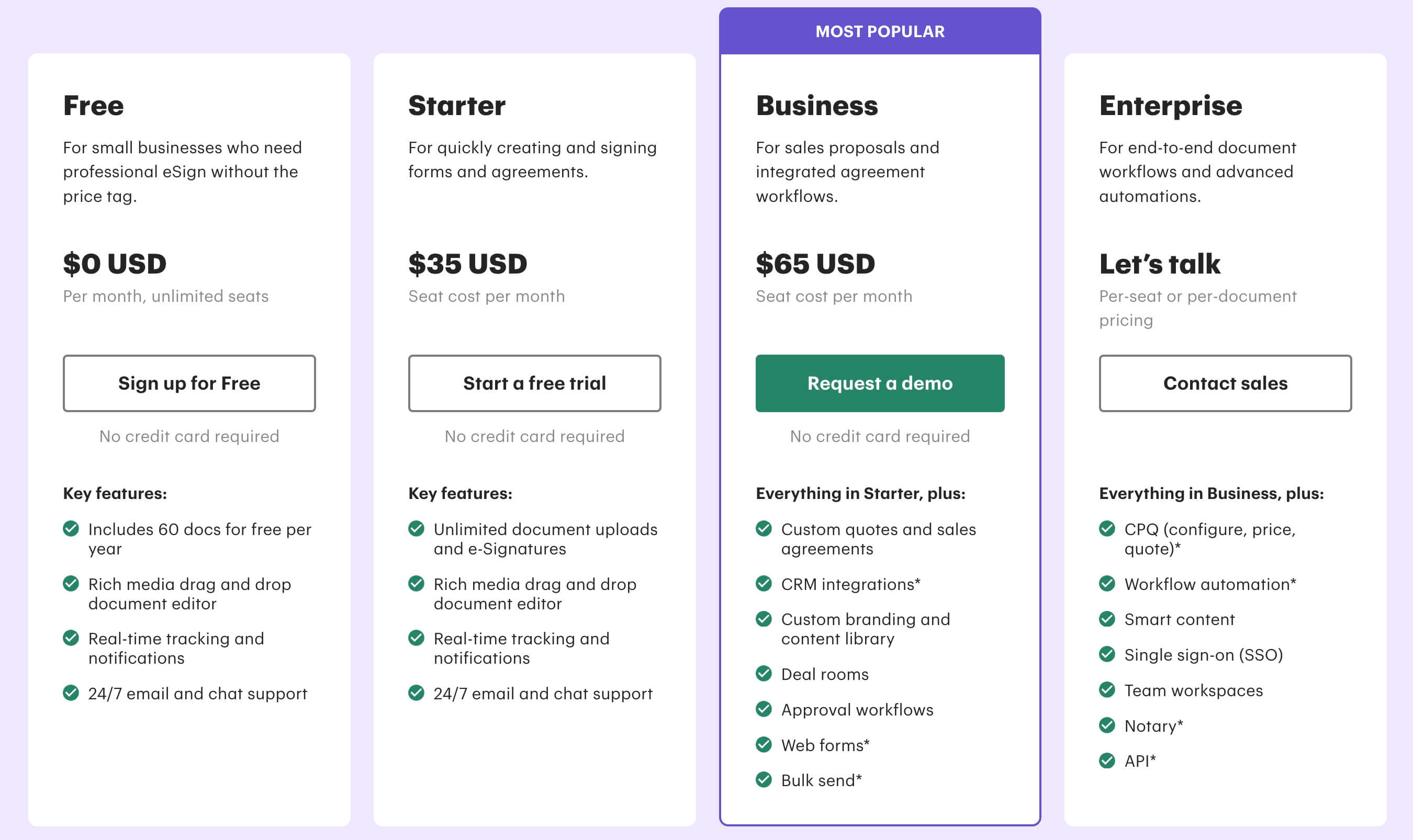The height and width of the screenshot is (840, 1413).
Task: Click the checkmark next to "CRM integrations*"
Action: (764, 584)
